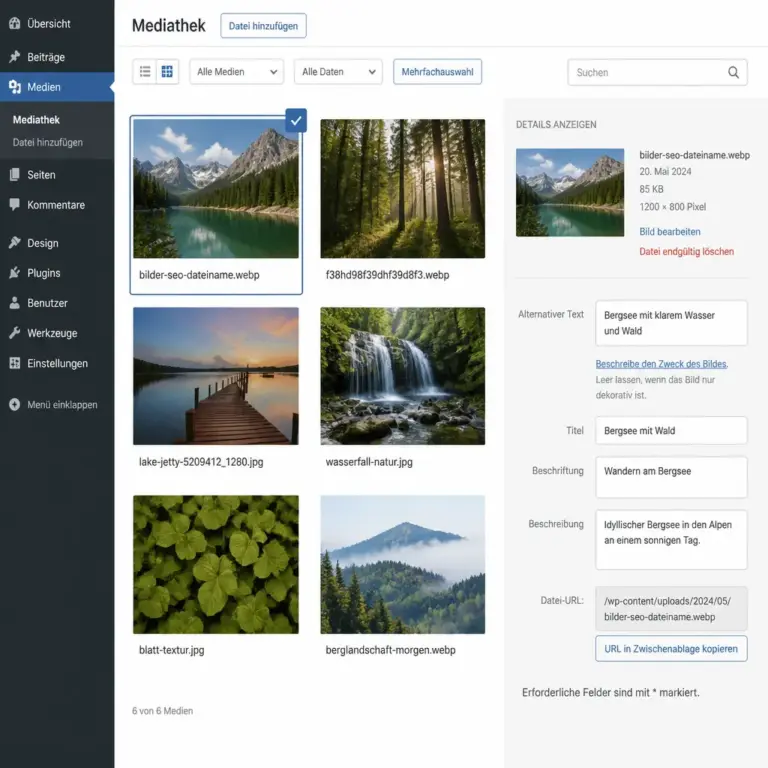Open the Medien sidebar menu
This screenshot has height=768, width=768.
tap(57, 87)
